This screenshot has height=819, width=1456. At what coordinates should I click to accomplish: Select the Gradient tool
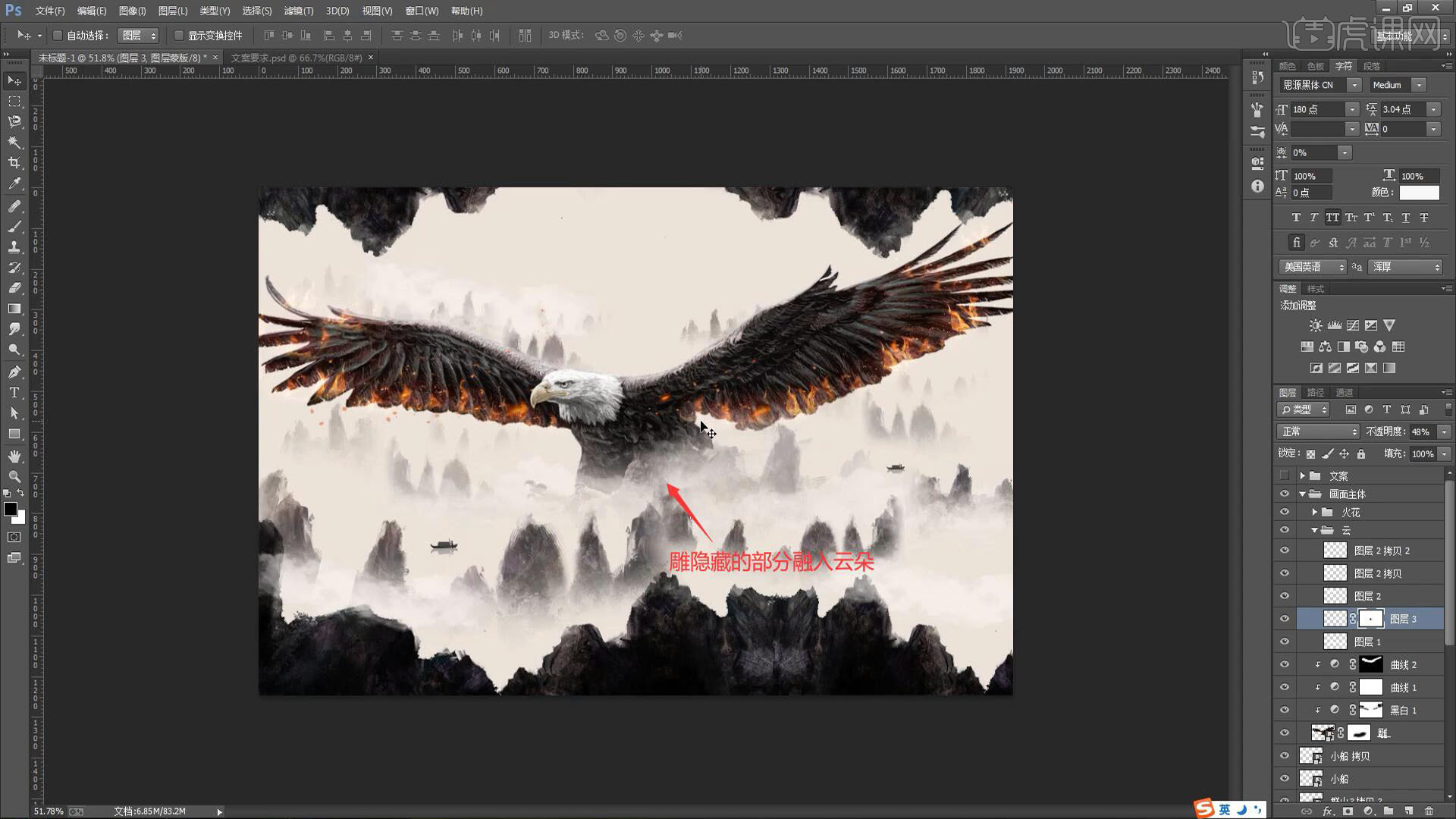14,309
